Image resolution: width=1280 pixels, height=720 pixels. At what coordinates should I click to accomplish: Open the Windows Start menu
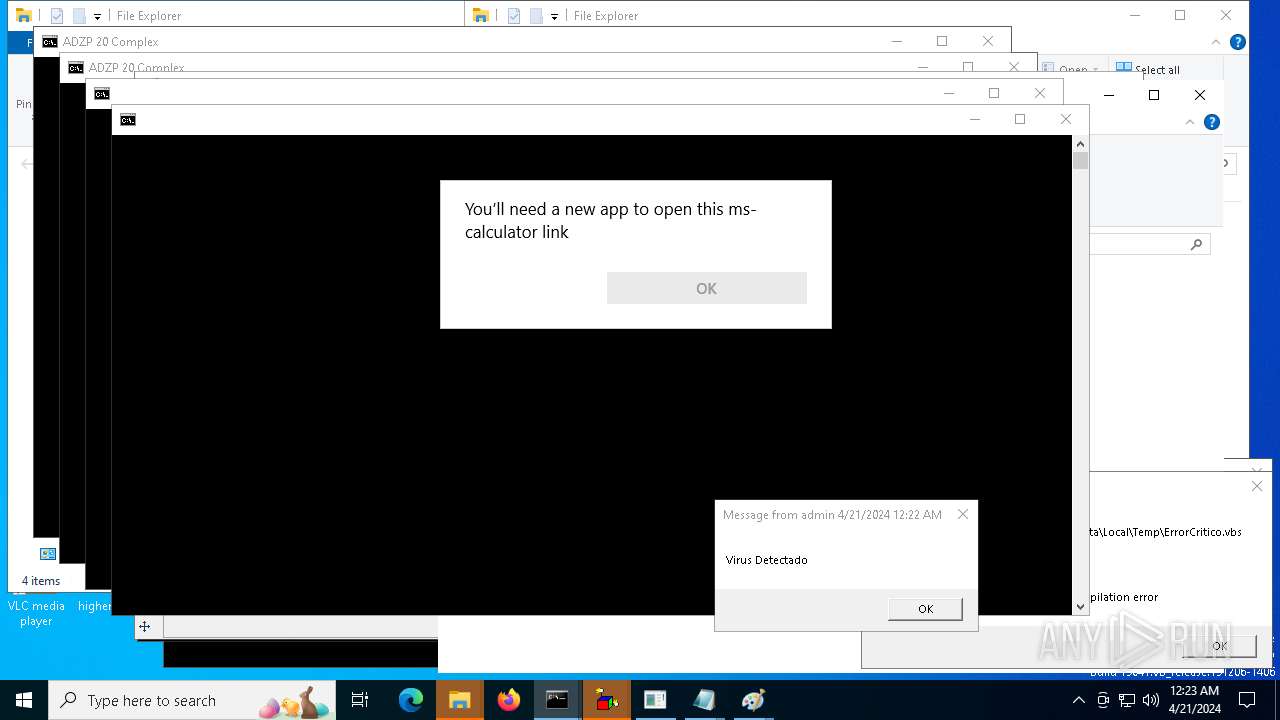[x=24, y=700]
